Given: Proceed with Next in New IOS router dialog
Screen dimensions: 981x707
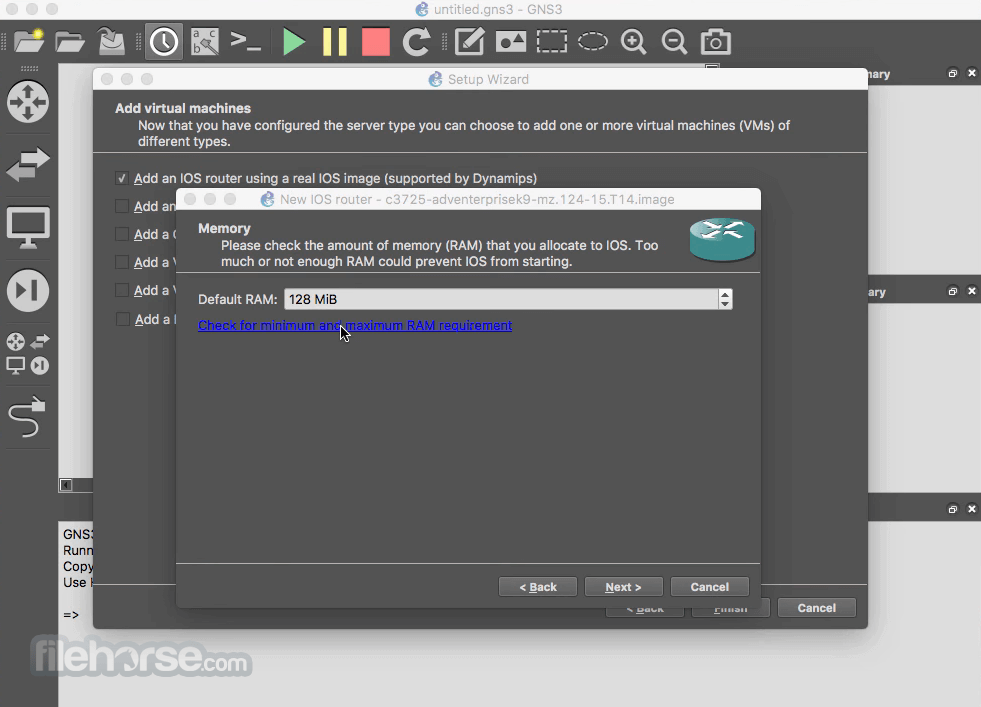Looking at the screenshot, I should pos(623,587).
